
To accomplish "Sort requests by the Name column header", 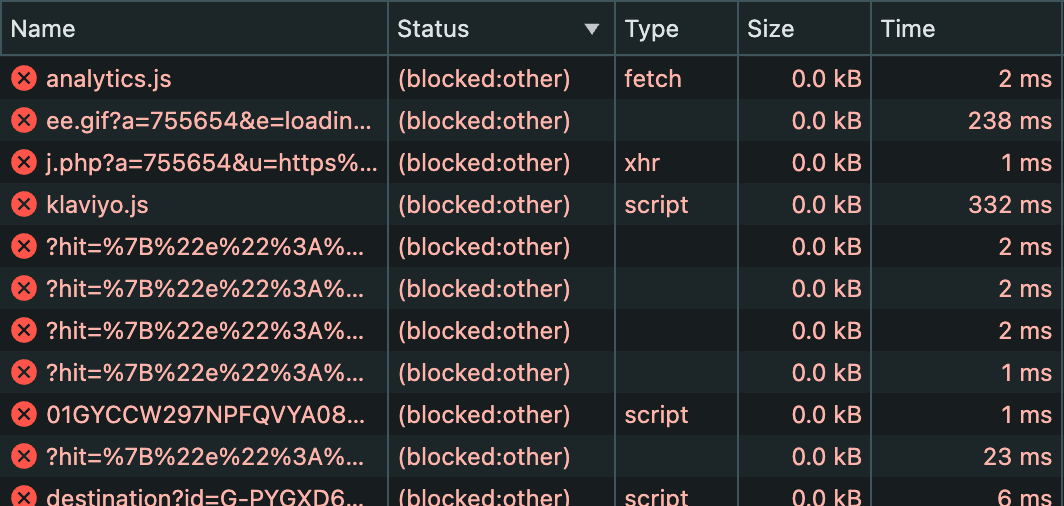I will 43,28.
